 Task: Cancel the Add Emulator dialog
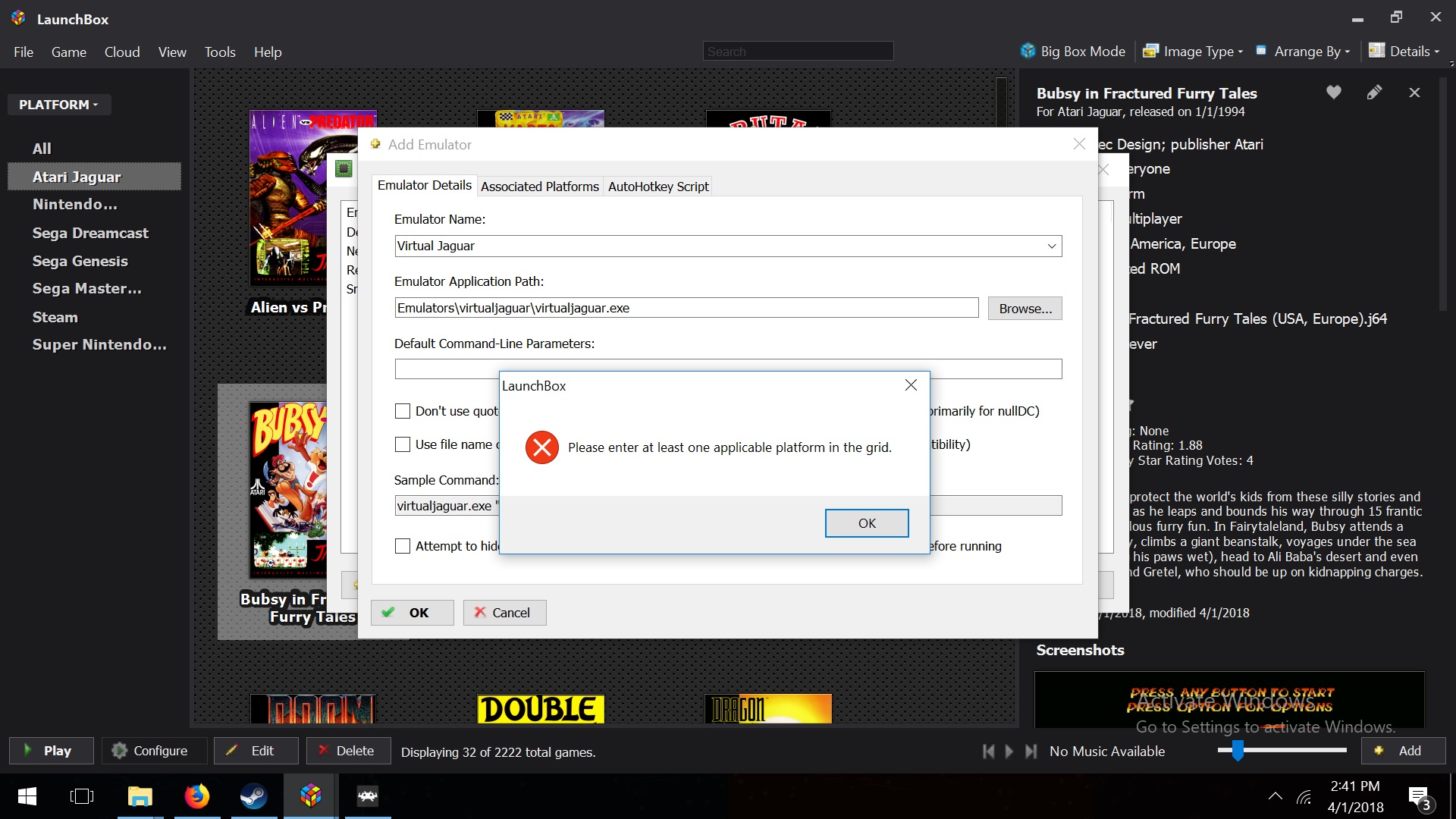click(504, 613)
